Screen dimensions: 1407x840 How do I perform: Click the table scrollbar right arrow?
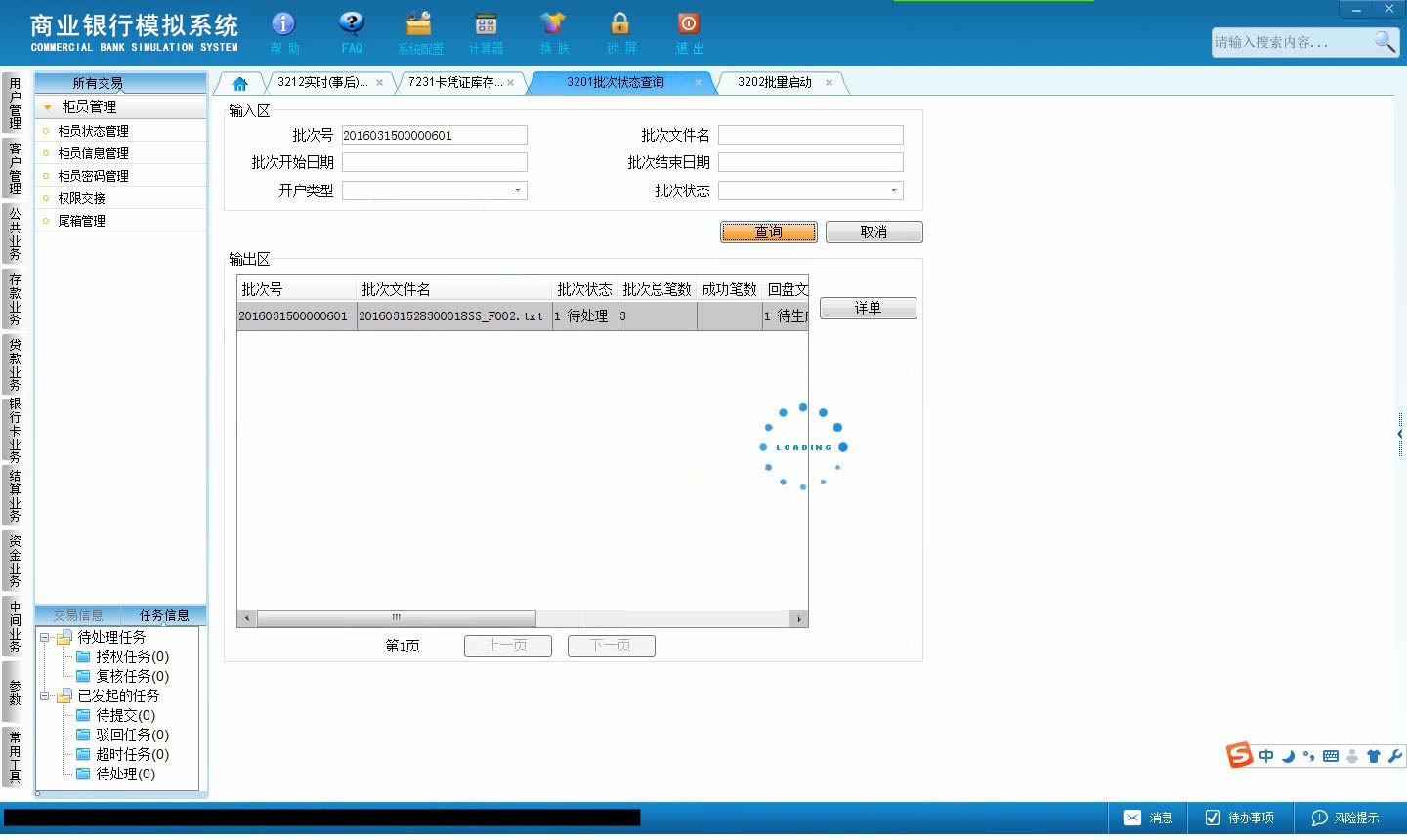point(799,618)
